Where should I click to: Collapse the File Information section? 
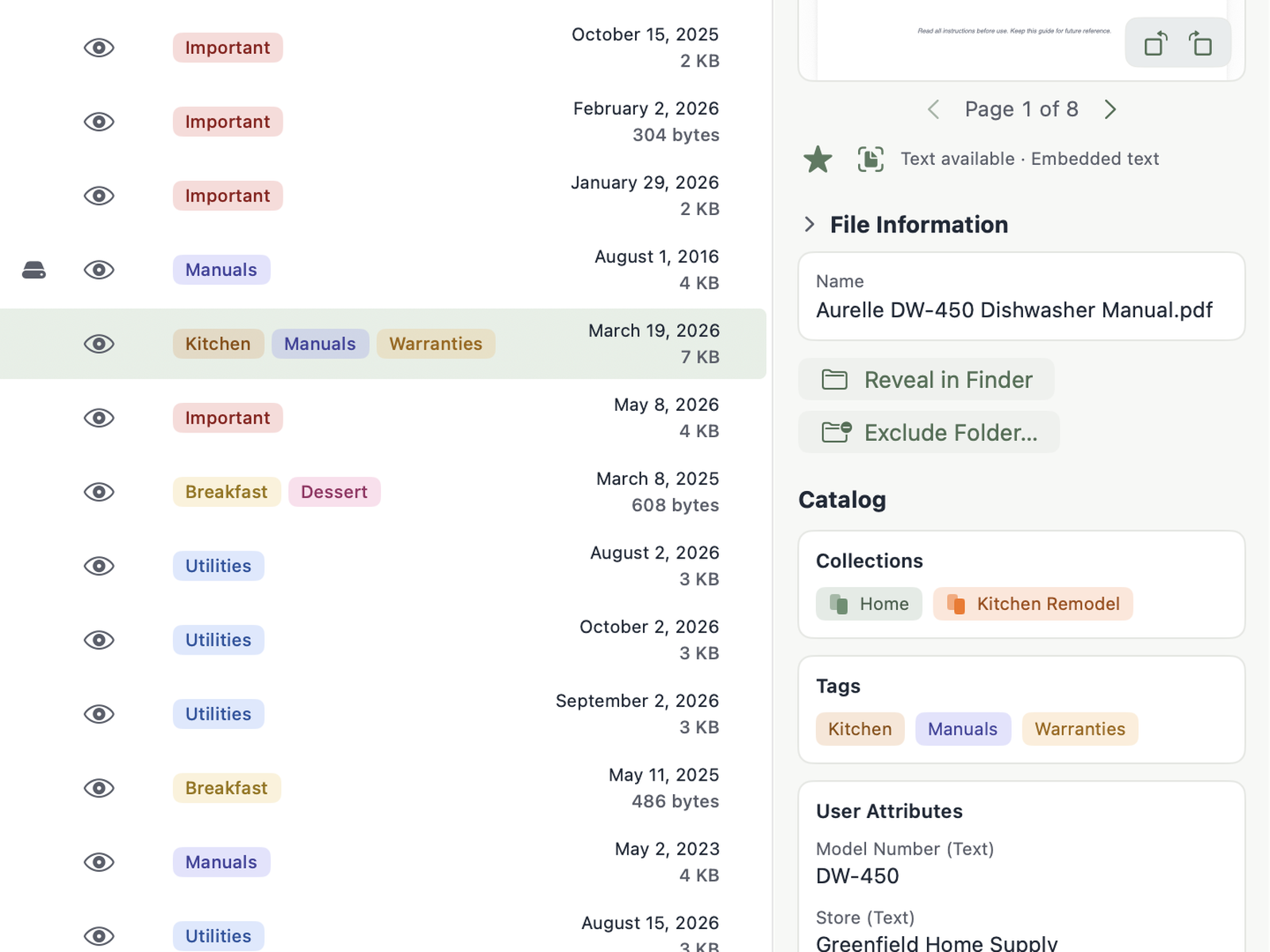[x=809, y=225]
